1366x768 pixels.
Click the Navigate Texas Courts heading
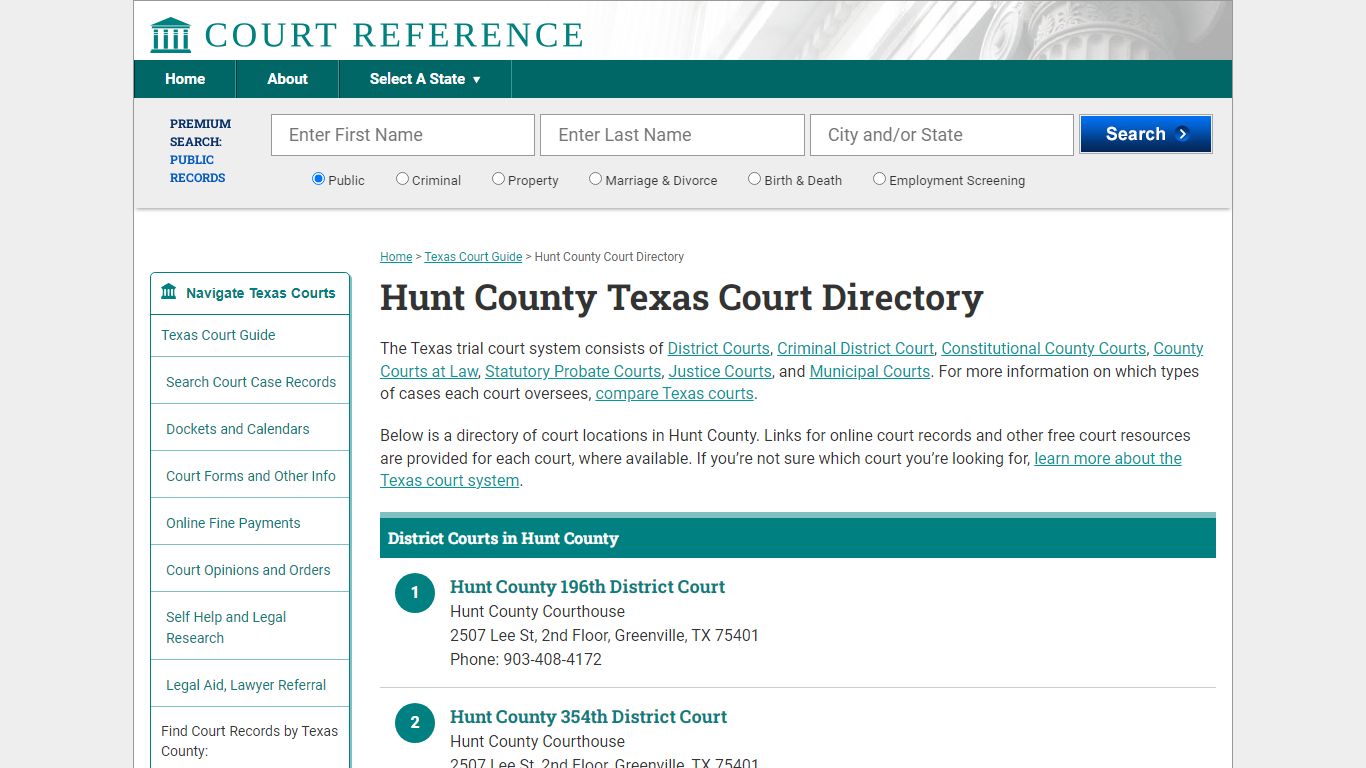click(x=260, y=293)
